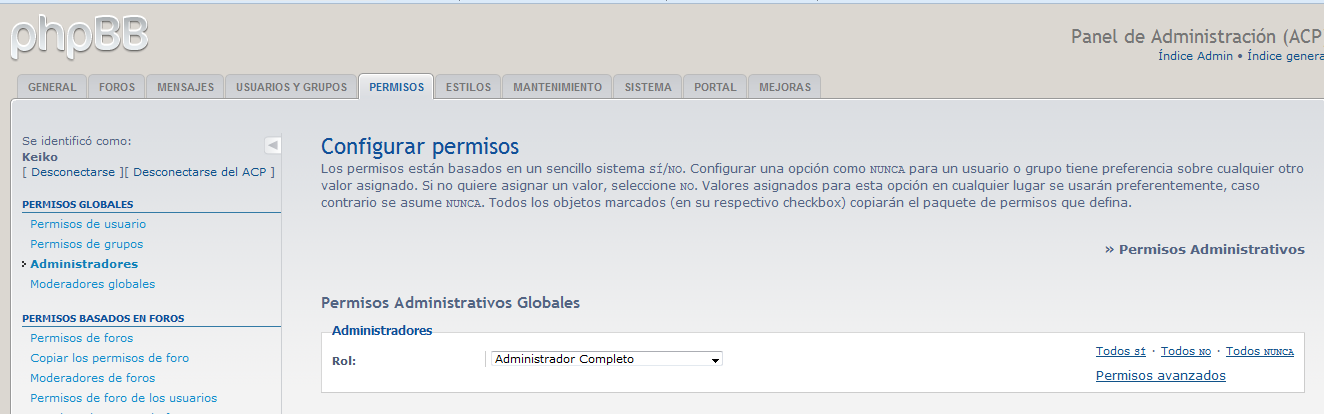Click the Rol: label
Screen dimensions: 1324x414
tap(344, 361)
